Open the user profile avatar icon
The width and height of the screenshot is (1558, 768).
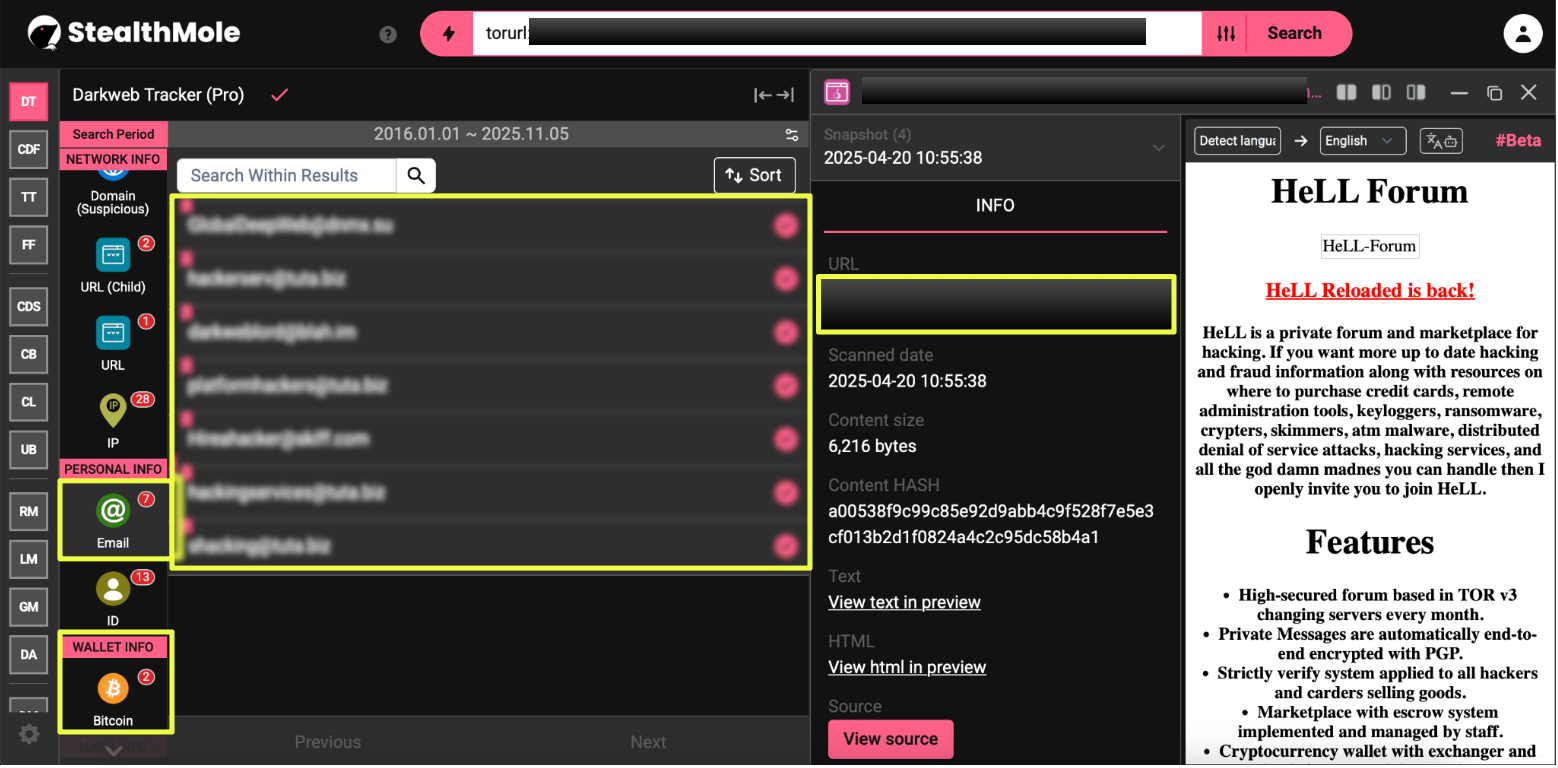(x=1522, y=34)
